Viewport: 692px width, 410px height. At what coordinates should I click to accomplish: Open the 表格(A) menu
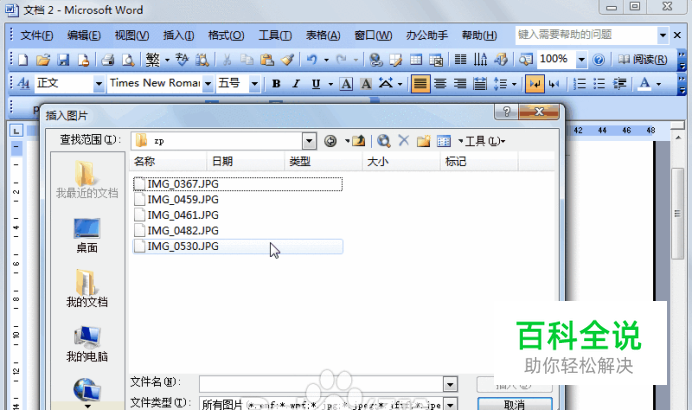point(323,35)
